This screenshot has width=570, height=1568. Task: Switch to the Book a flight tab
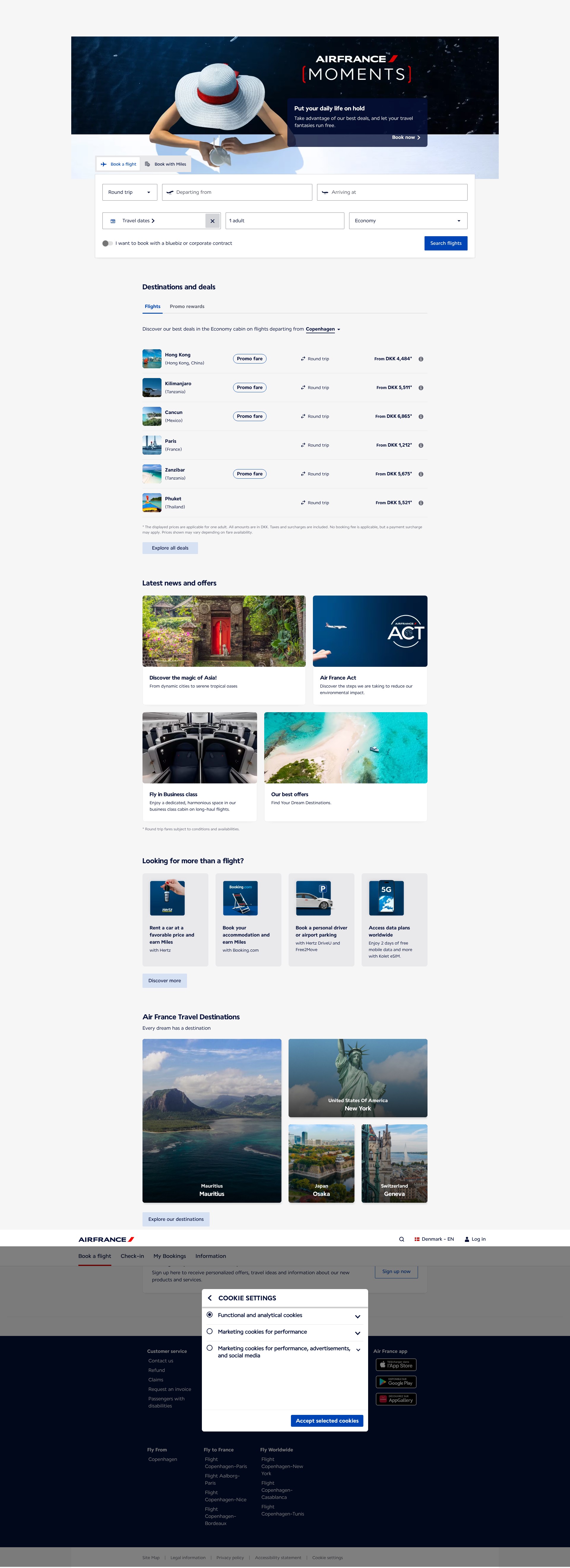click(119, 164)
